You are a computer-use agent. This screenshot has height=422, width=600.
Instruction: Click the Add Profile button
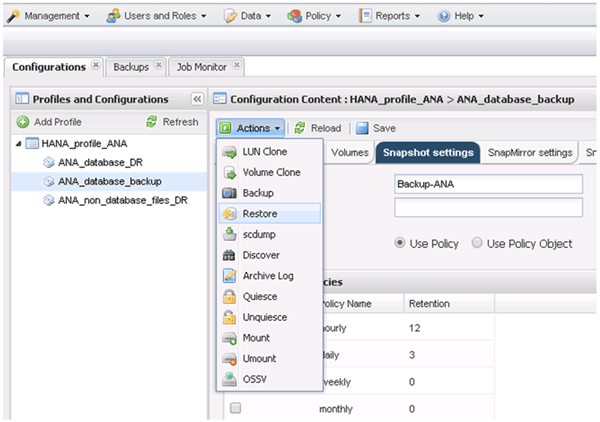coord(50,121)
